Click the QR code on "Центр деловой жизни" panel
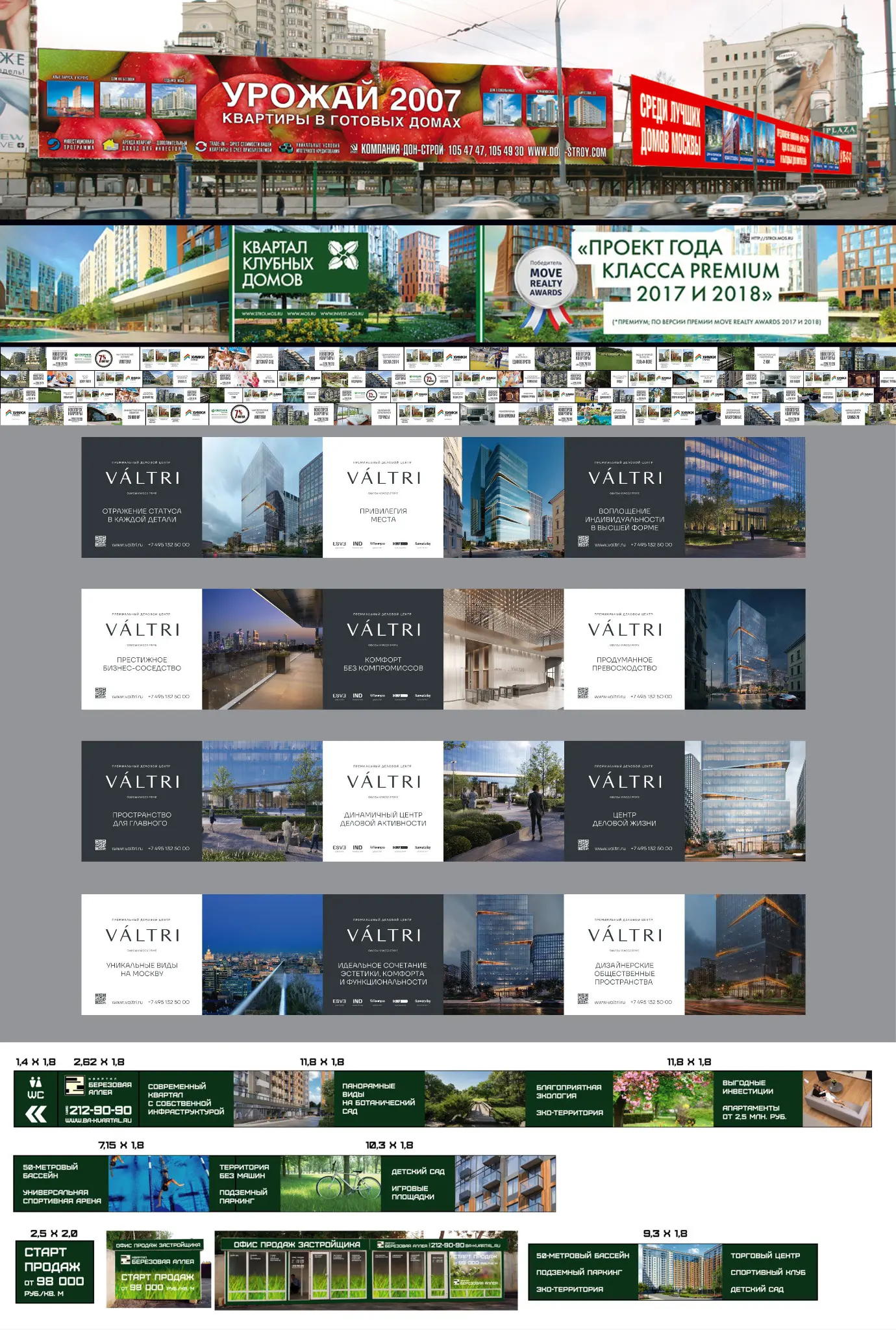Image resolution: width=896 pixels, height=1330 pixels. pos(583,845)
